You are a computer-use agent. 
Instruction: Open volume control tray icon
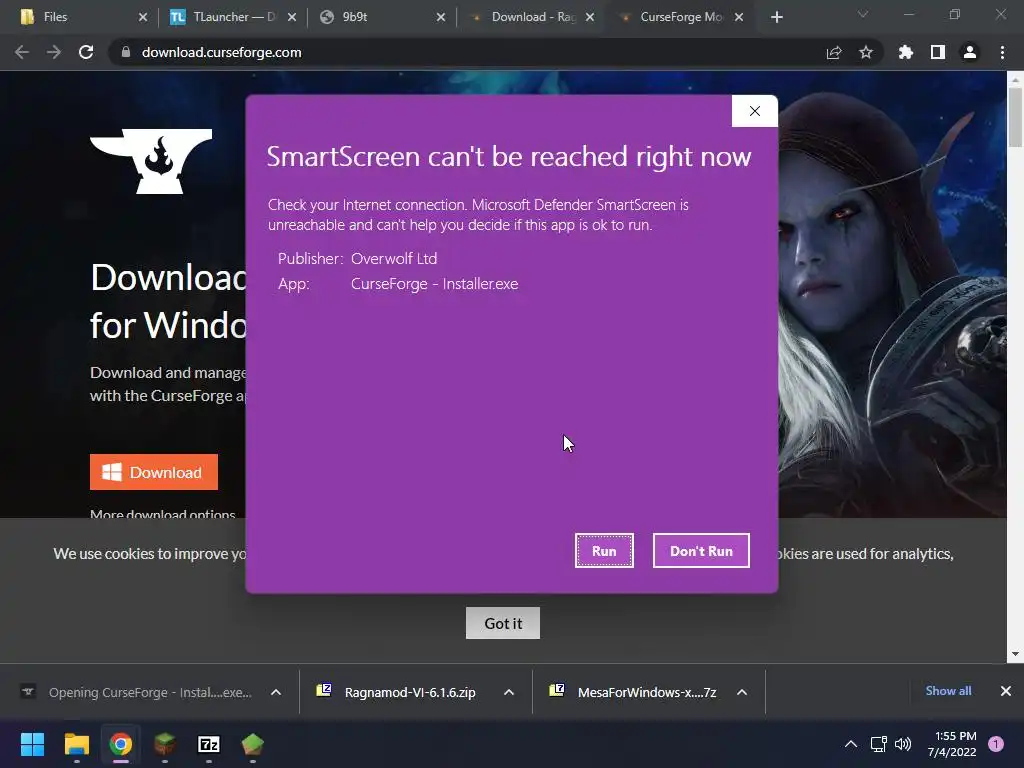click(903, 744)
